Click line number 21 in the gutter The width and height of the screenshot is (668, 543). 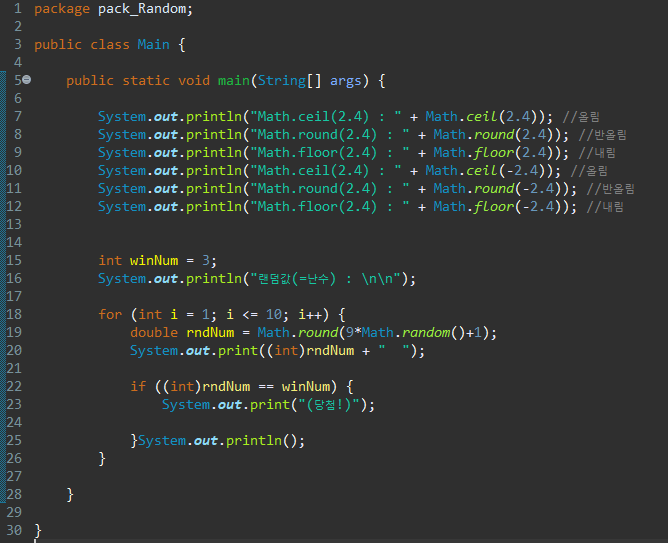click(14, 368)
